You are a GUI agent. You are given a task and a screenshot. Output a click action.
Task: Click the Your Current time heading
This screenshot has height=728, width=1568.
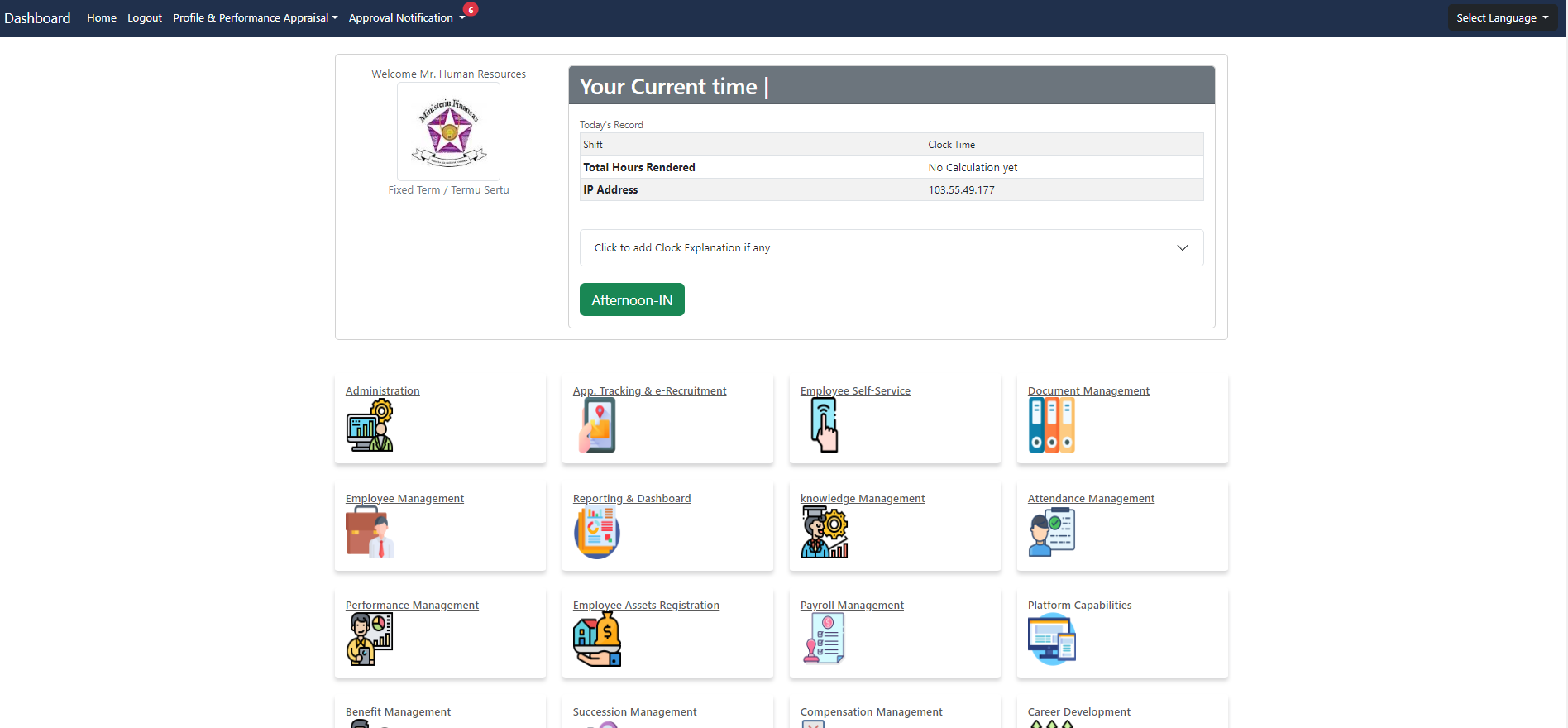(674, 86)
